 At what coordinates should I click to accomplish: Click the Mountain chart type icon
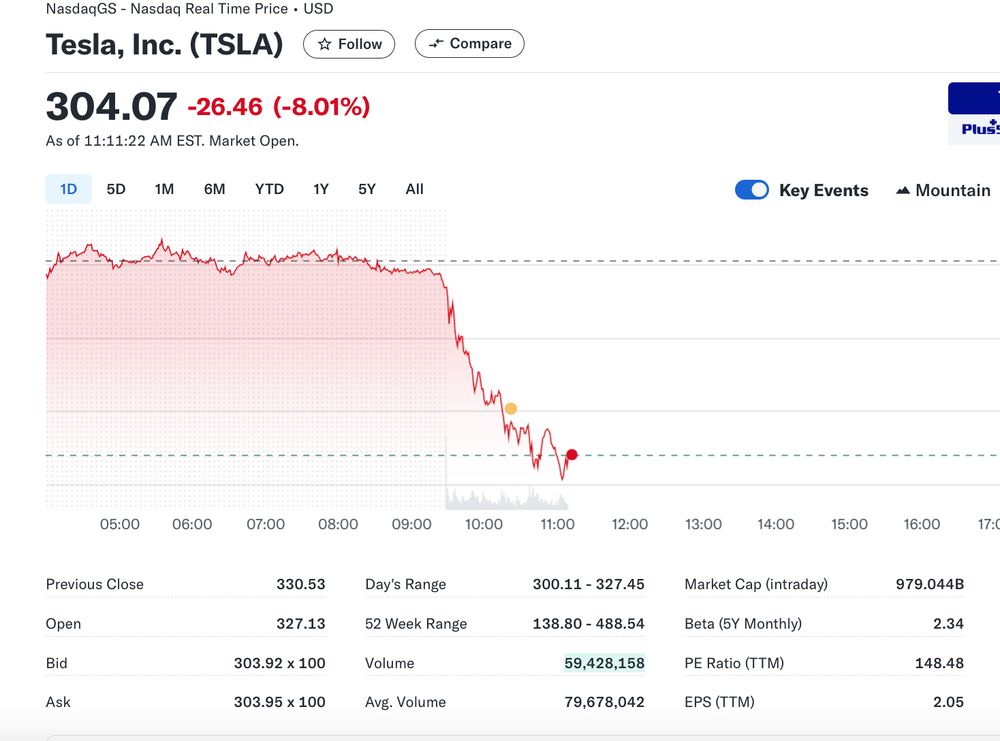[x=902, y=190]
